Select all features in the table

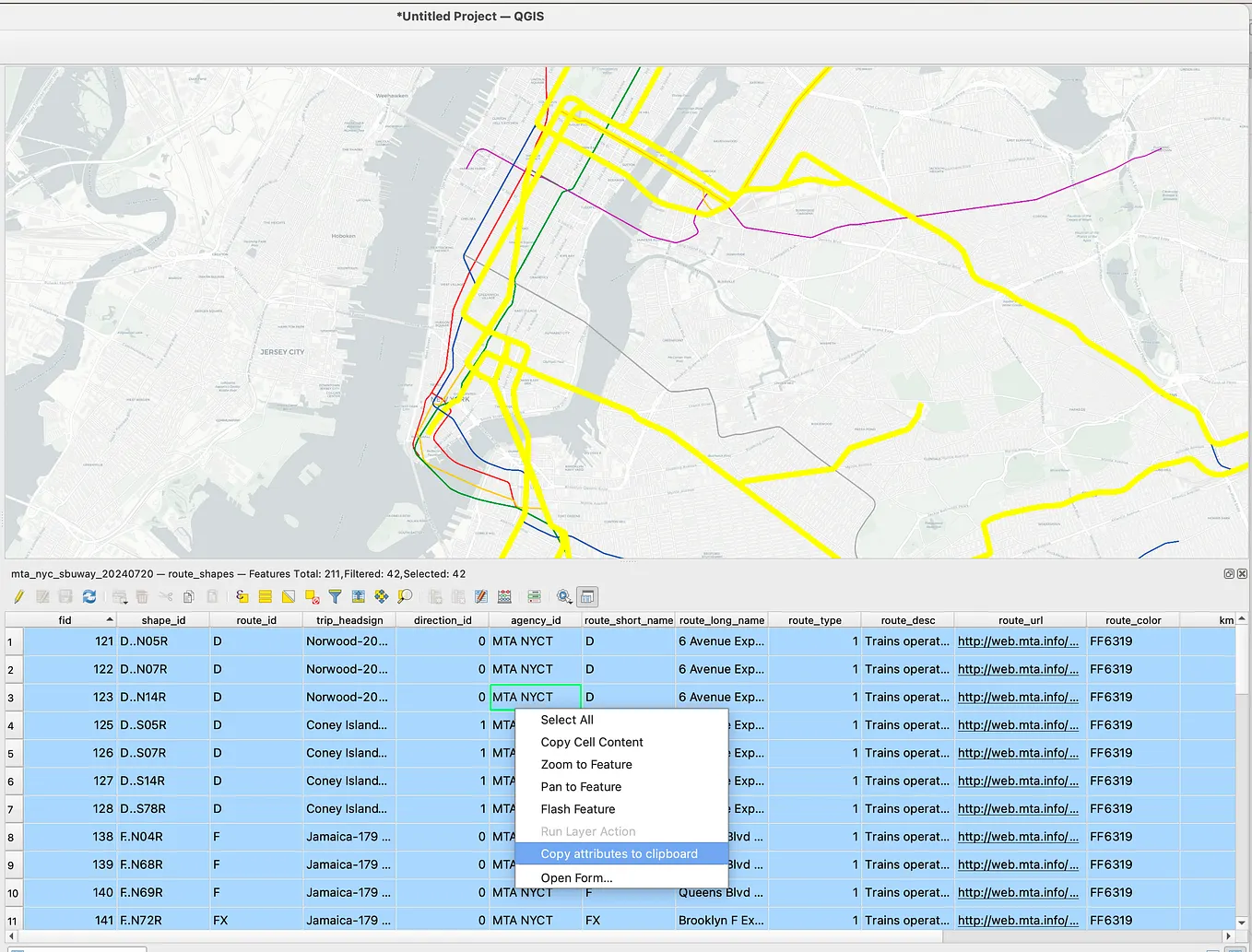click(x=265, y=596)
